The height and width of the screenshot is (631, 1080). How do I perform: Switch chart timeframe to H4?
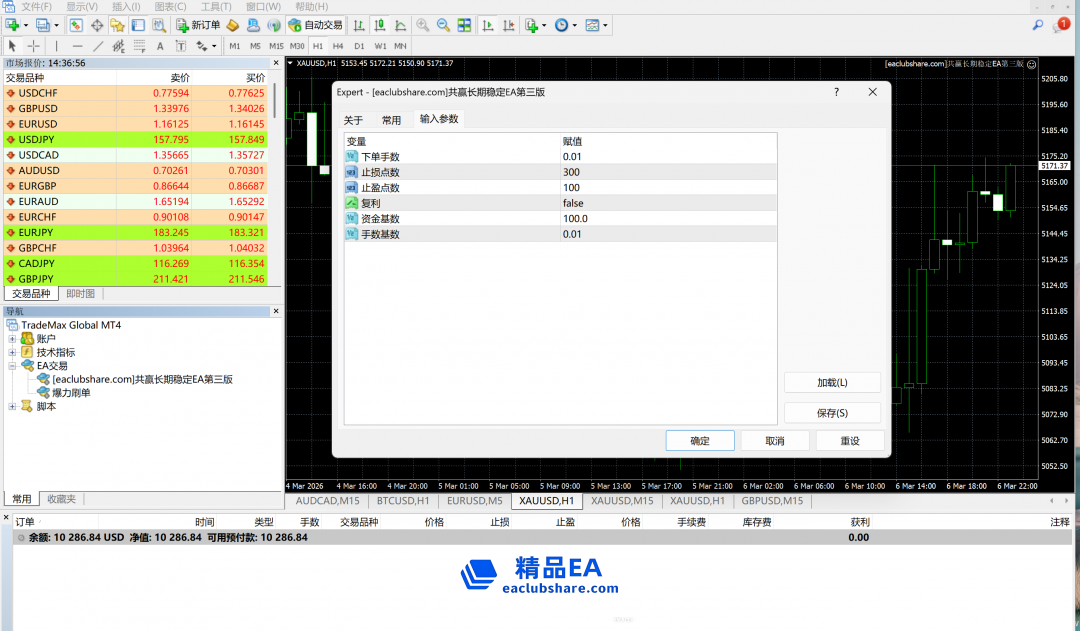click(x=338, y=46)
